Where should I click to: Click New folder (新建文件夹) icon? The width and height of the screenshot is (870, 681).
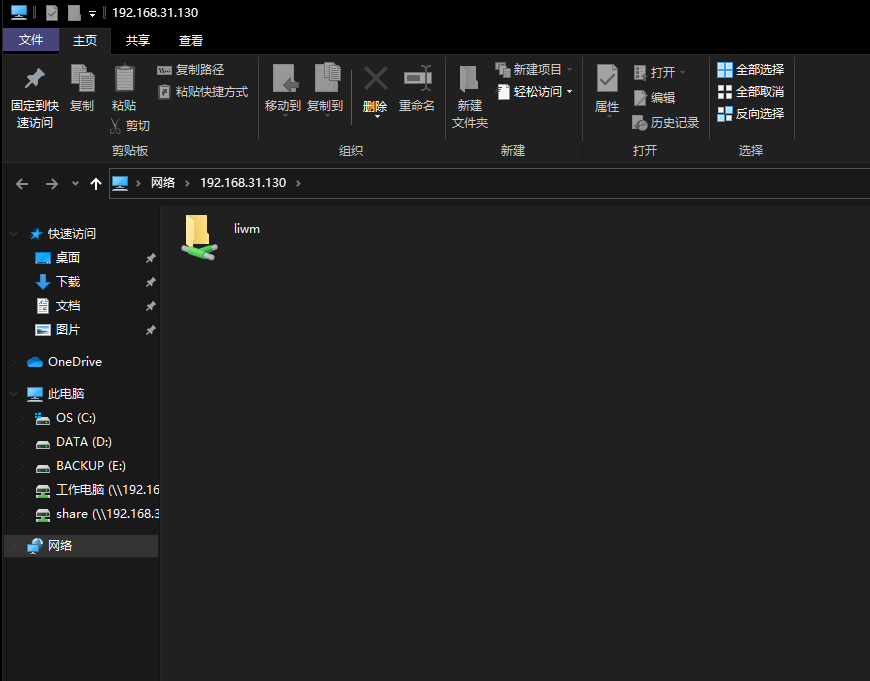[x=469, y=78]
